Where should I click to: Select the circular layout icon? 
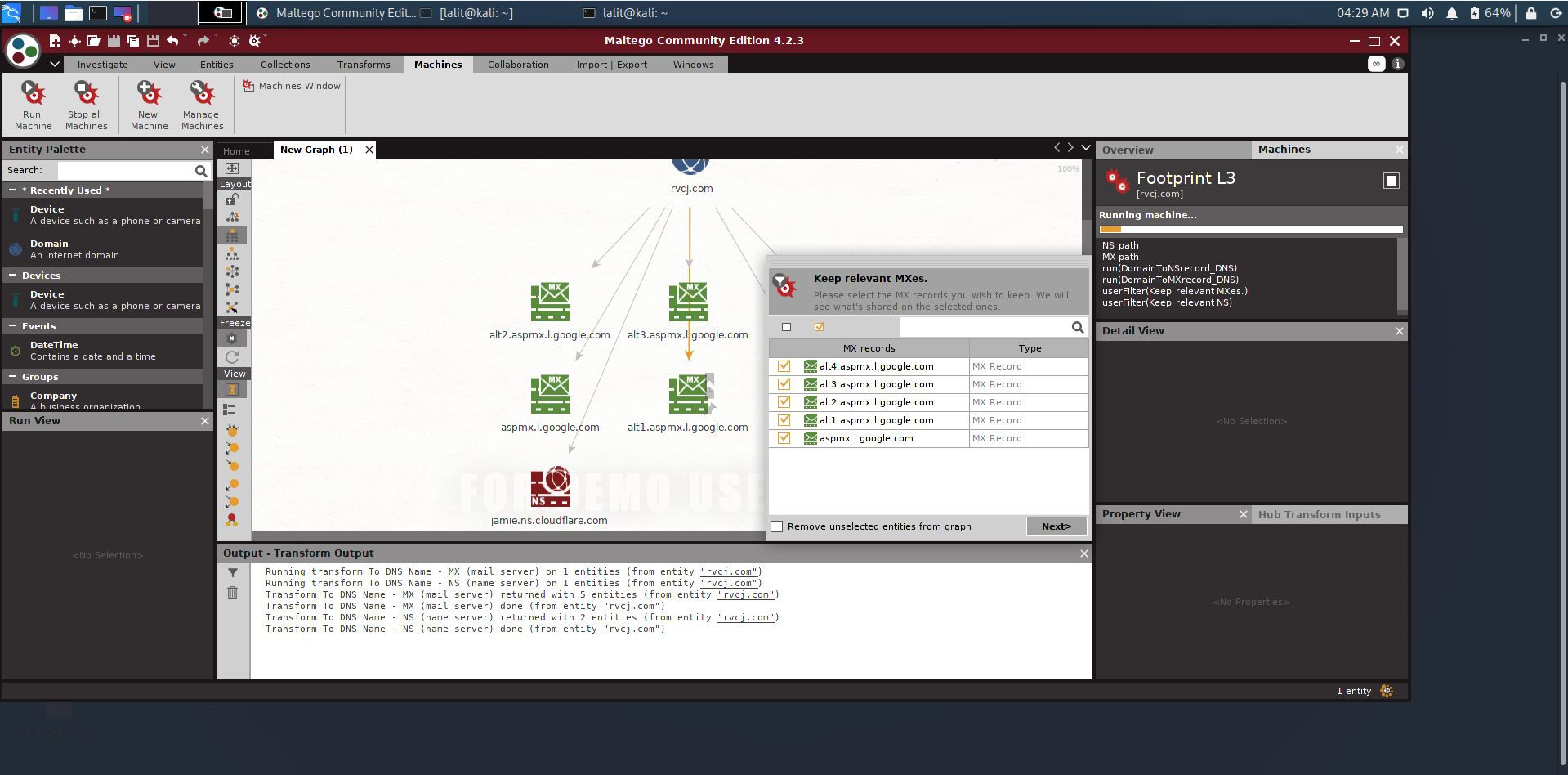(x=232, y=271)
